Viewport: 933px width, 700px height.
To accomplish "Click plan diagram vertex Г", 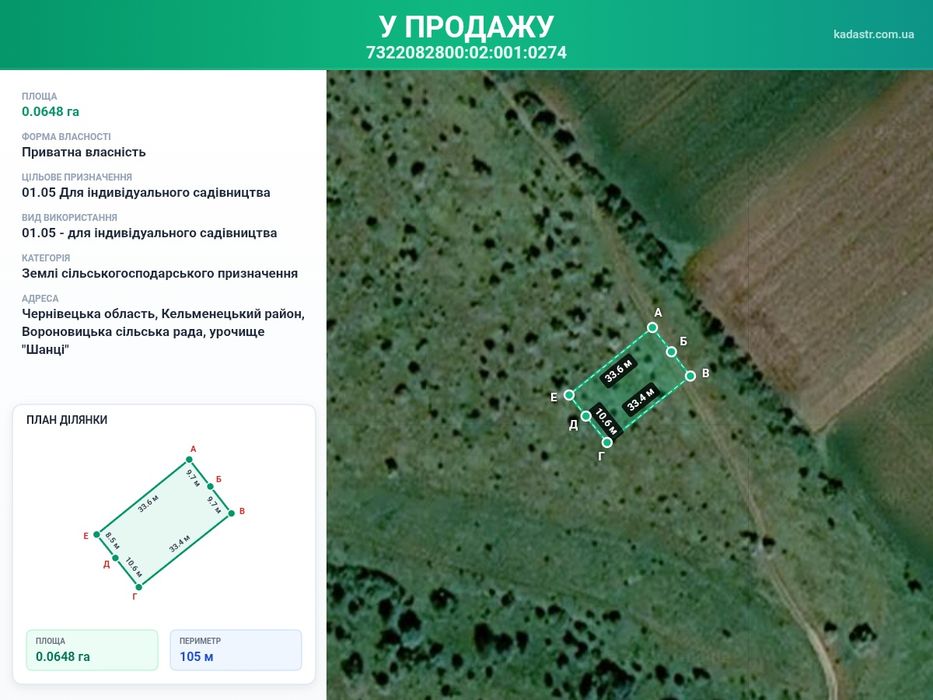I will click(x=139, y=587).
